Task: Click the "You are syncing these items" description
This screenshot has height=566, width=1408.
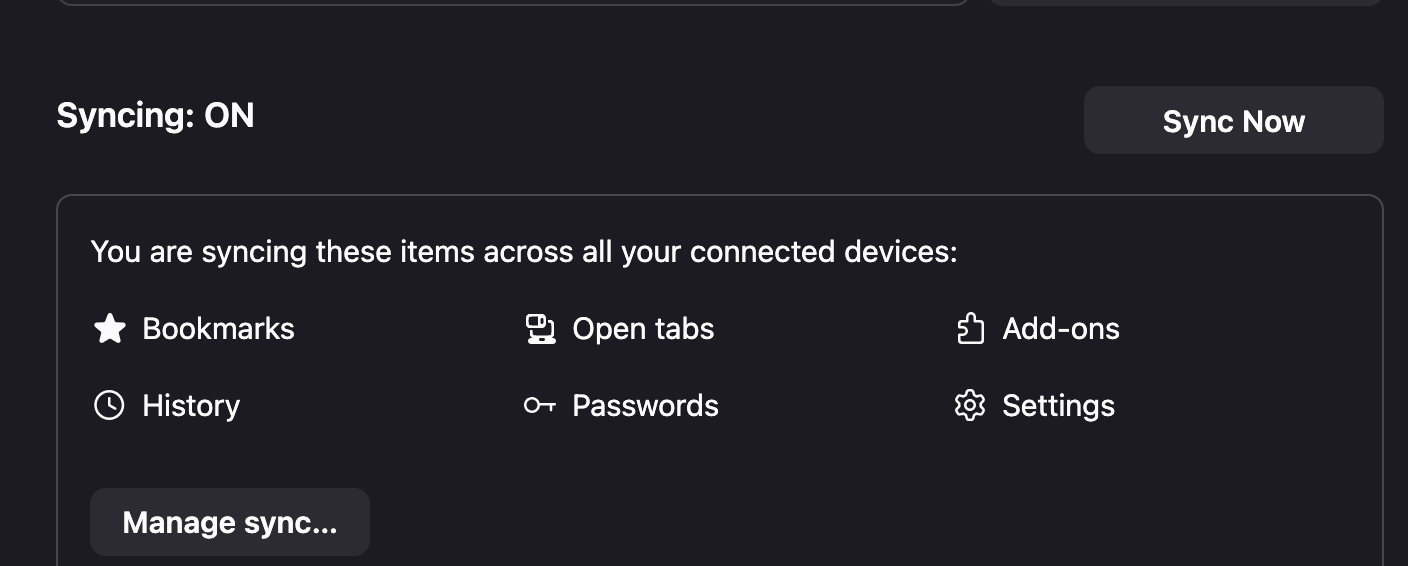Action: coord(524,251)
